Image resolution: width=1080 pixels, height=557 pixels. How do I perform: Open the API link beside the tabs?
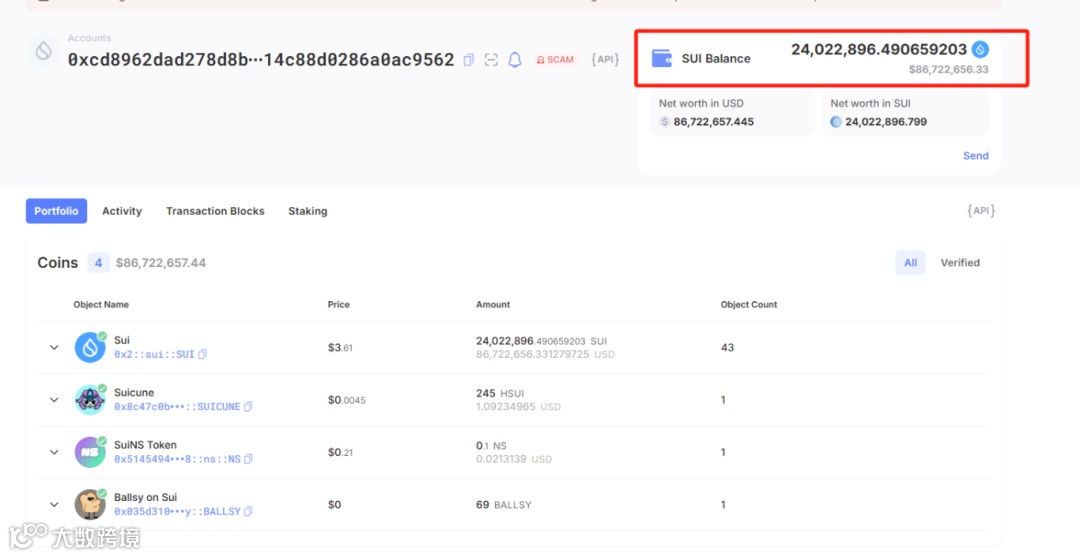tap(981, 210)
